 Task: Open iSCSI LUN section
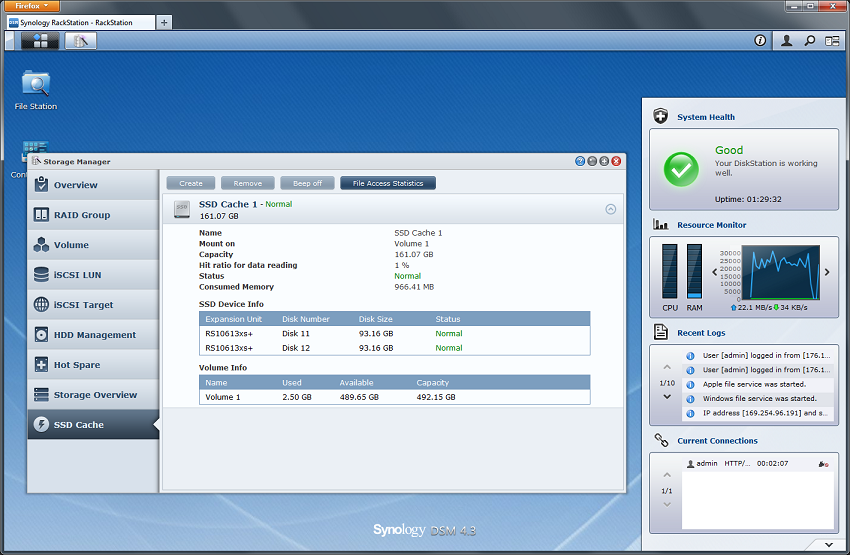pyautogui.click(x=93, y=275)
